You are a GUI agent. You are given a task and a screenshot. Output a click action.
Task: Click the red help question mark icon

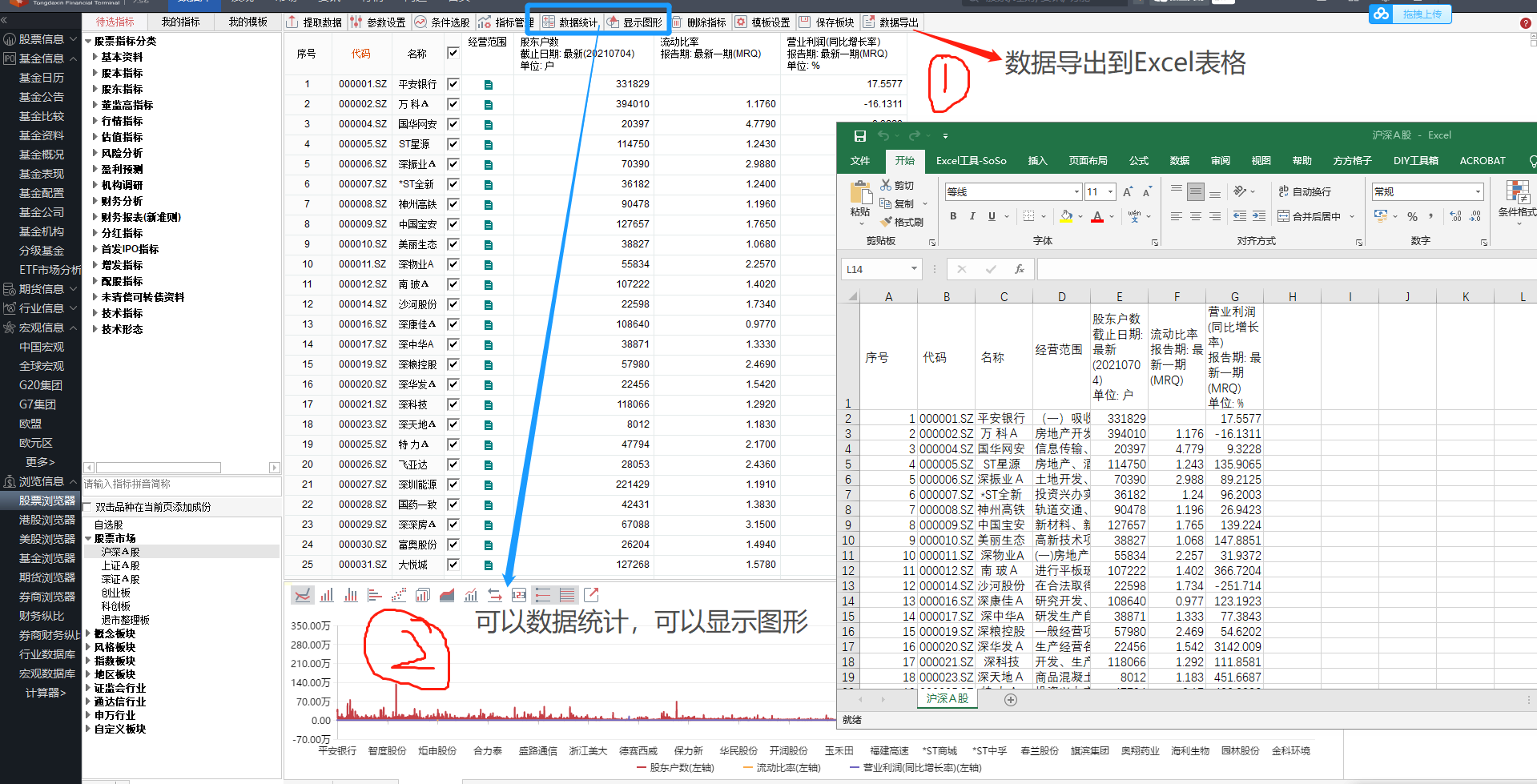tap(1526, 23)
